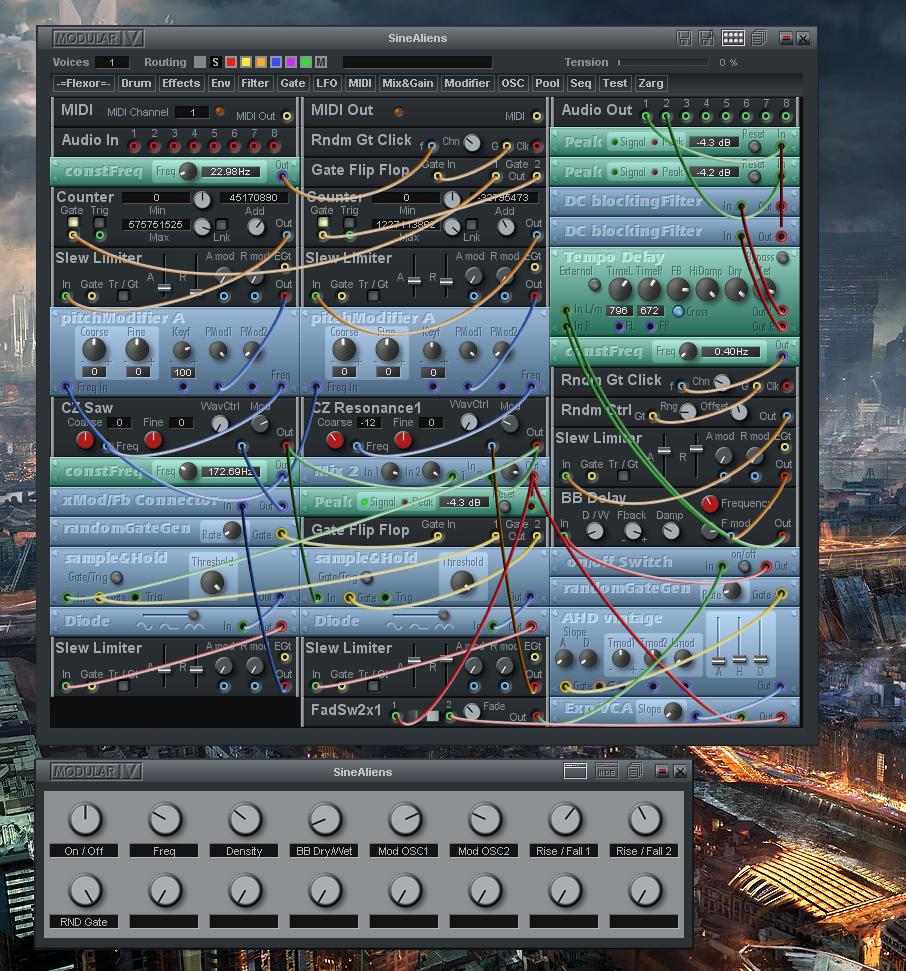Click the stacked pages icon in top window

(759, 38)
